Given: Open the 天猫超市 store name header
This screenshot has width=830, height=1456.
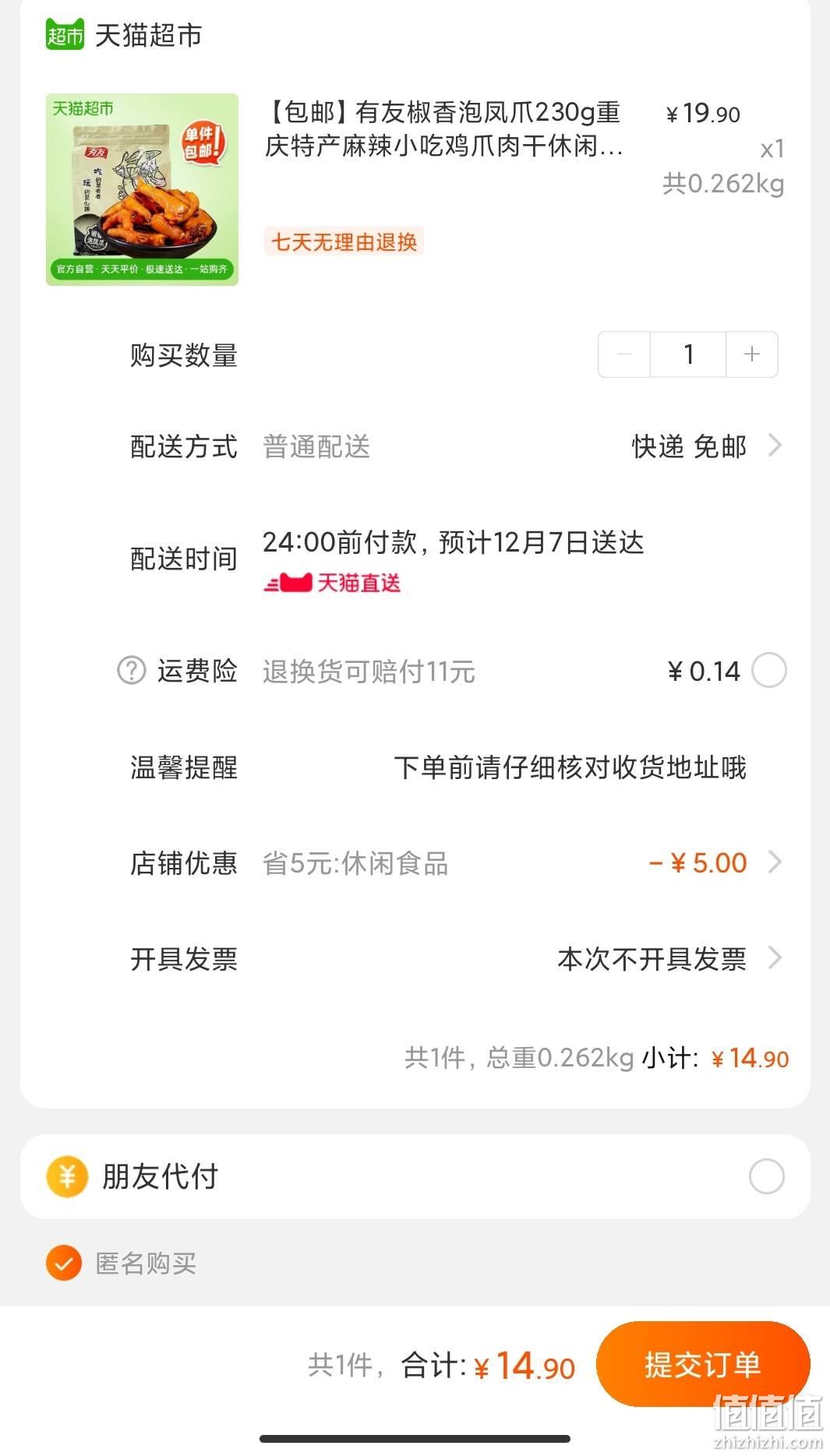Looking at the screenshot, I should (149, 35).
